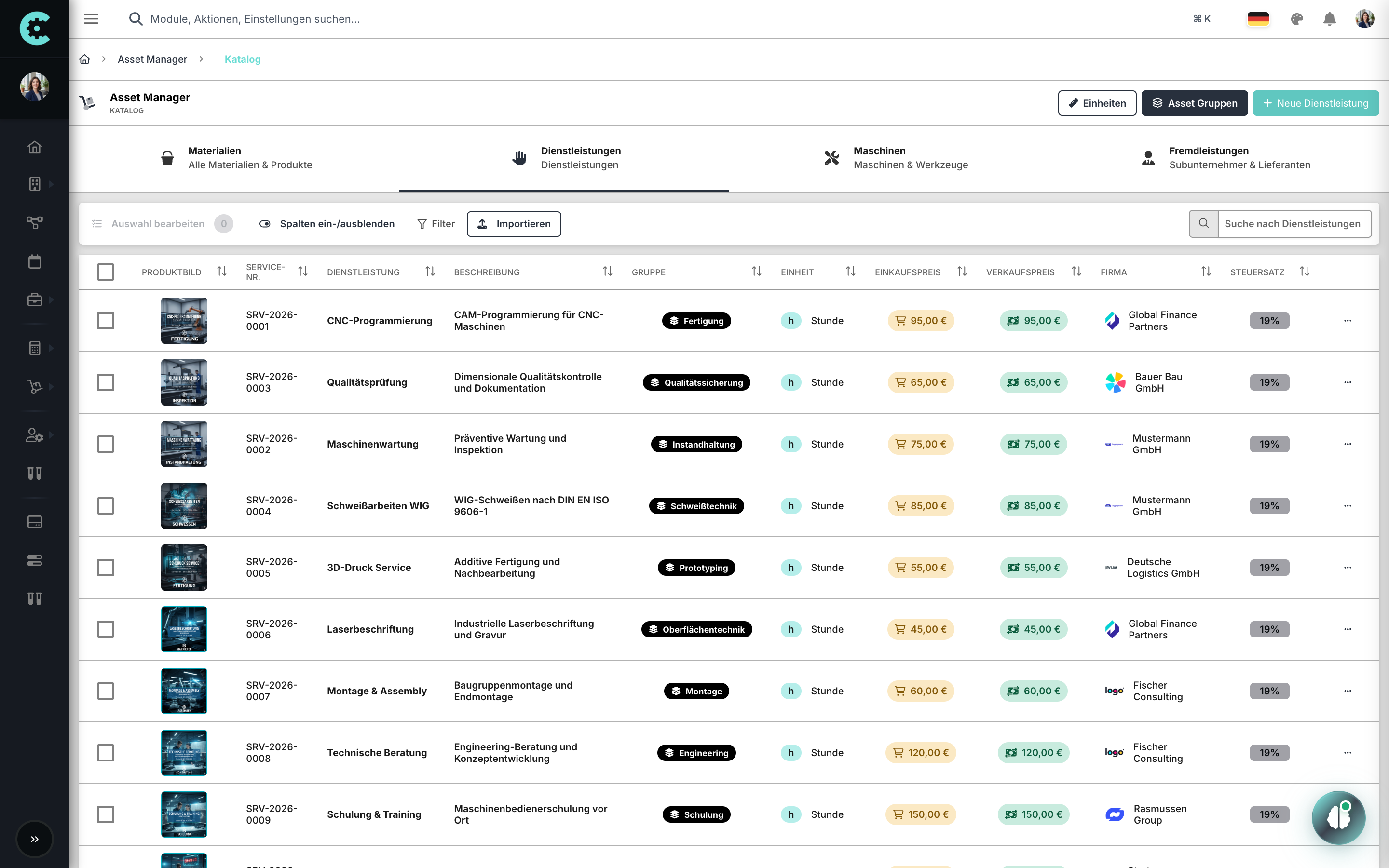Viewport: 1389px width, 868px height.
Task: Open row actions for CNC-Programmierung
Action: tap(1347, 320)
